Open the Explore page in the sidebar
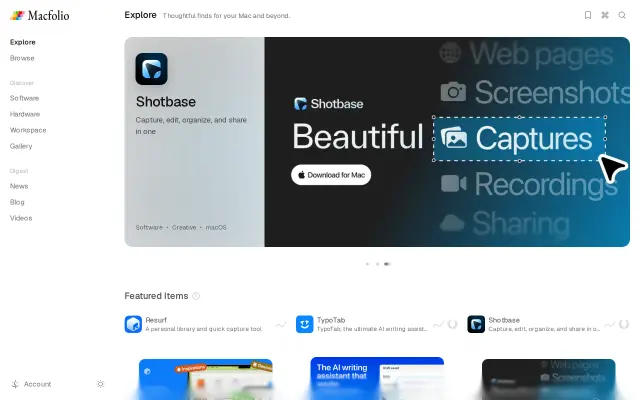Image resolution: width=640 pixels, height=400 pixels. click(22, 42)
